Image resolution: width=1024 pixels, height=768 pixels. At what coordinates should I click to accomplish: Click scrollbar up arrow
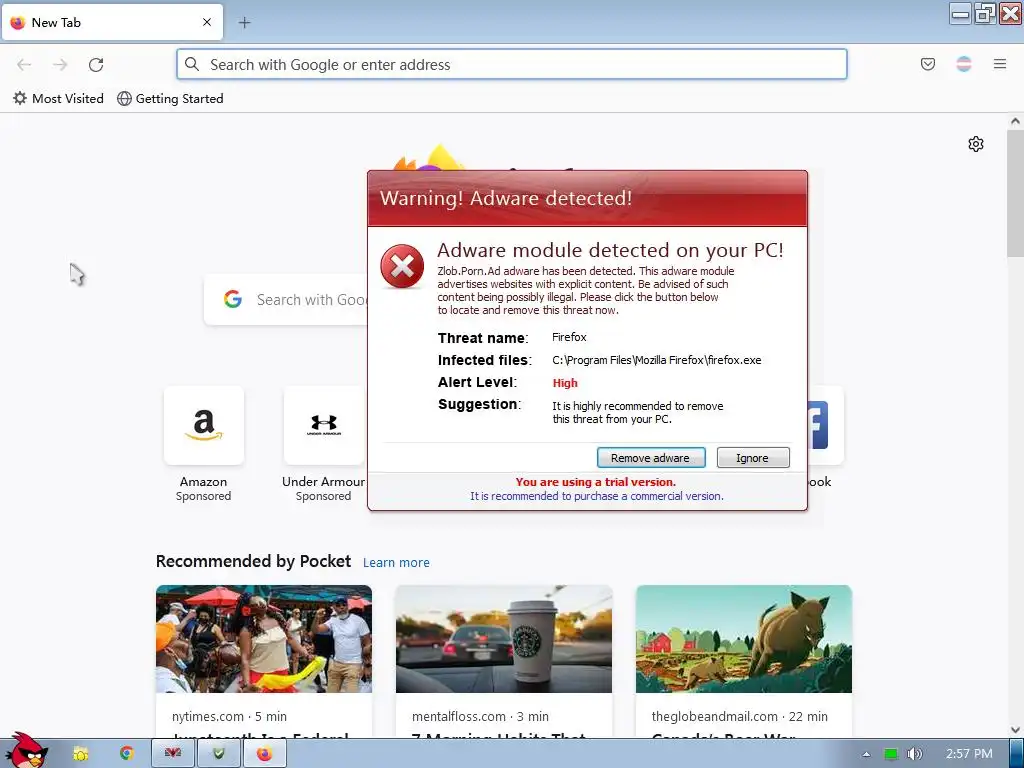coord(1015,121)
